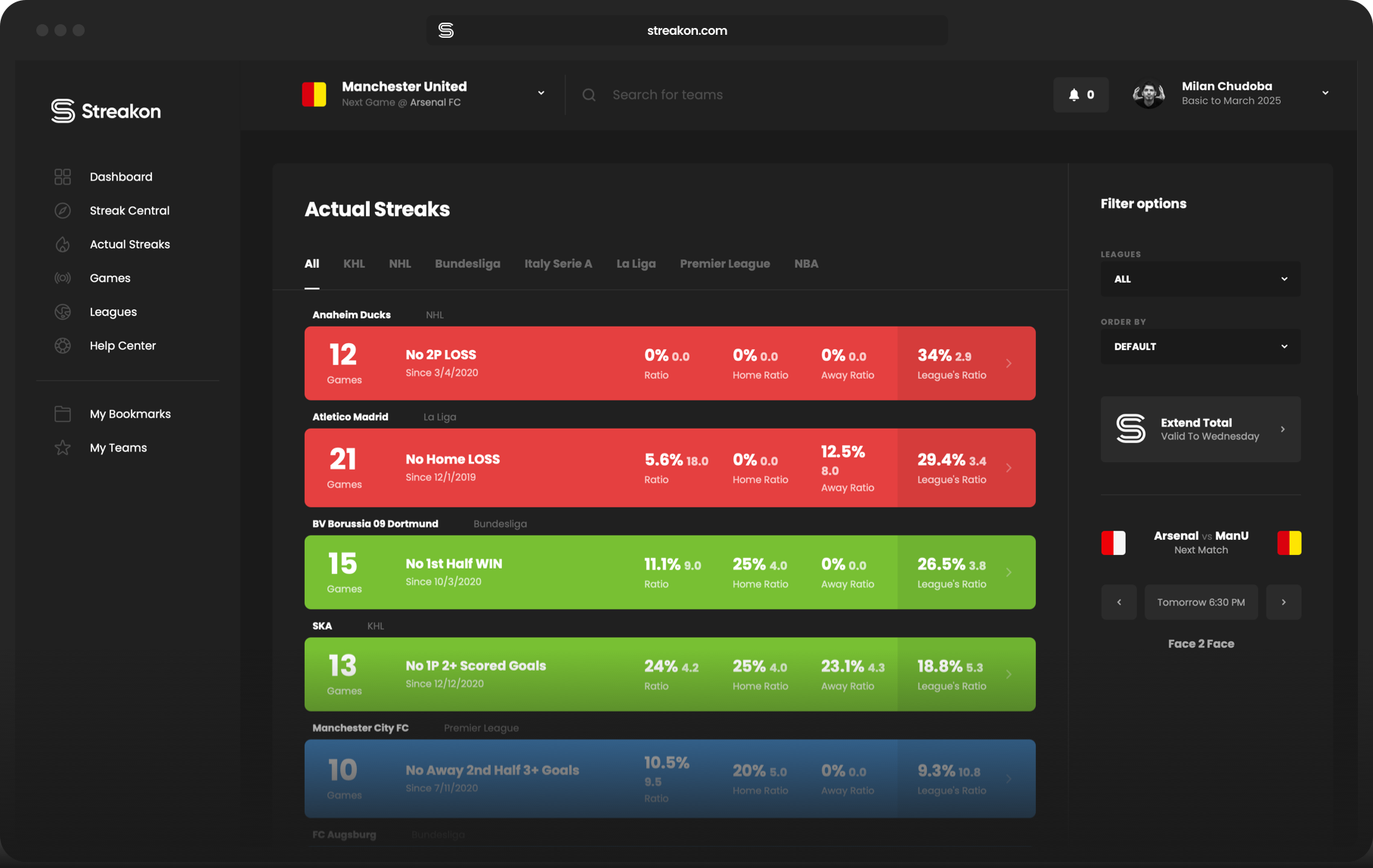
Task: Switch to the KHL tab
Action: 354,264
